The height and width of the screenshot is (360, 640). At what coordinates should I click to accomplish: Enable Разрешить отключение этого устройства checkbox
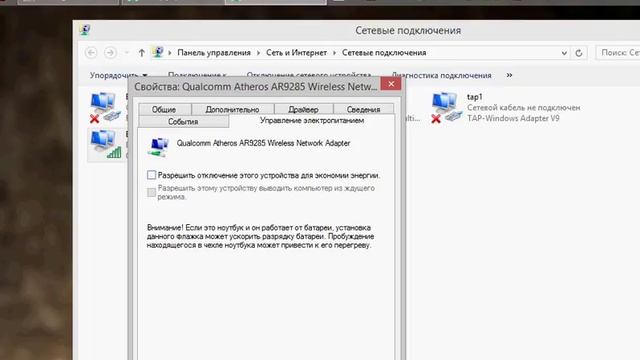pos(151,175)
